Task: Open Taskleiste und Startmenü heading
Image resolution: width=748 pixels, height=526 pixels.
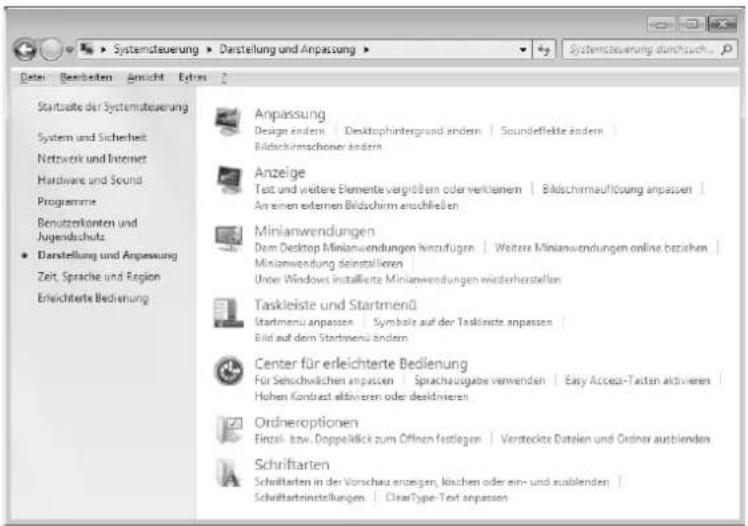Action: 335,305
